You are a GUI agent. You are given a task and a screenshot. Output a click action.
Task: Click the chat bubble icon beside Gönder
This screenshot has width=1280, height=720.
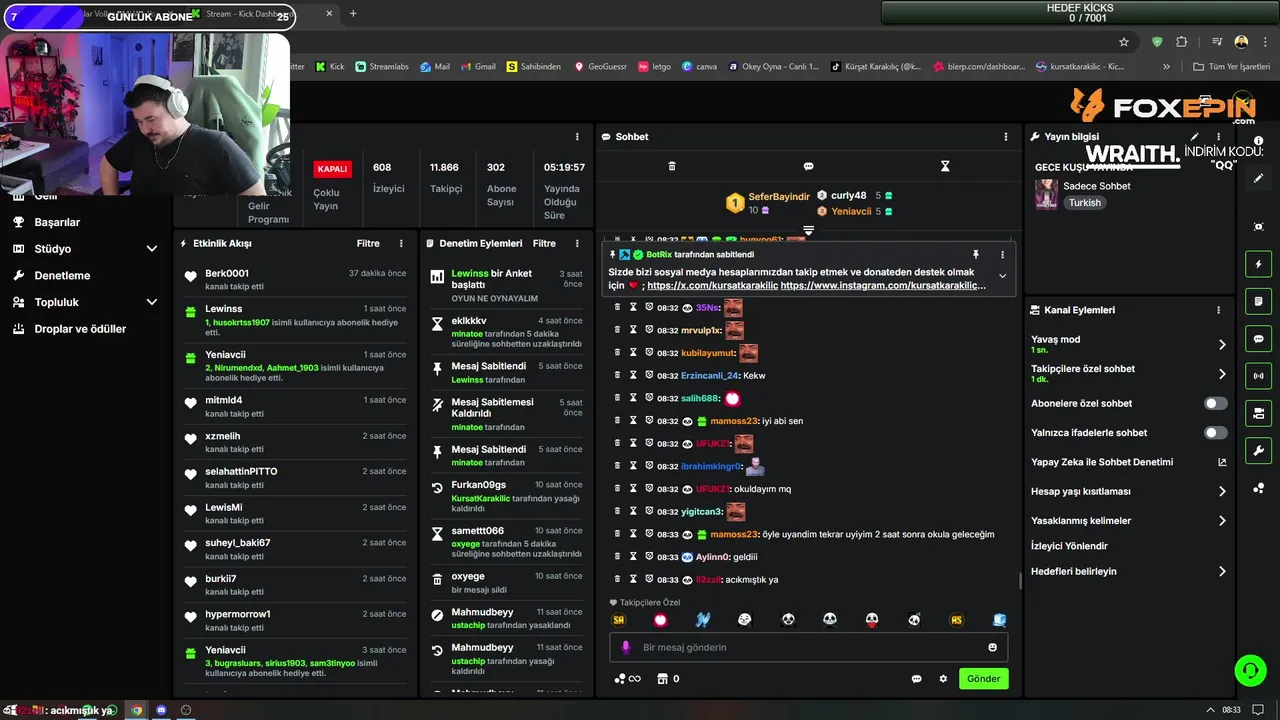(916, 679)
